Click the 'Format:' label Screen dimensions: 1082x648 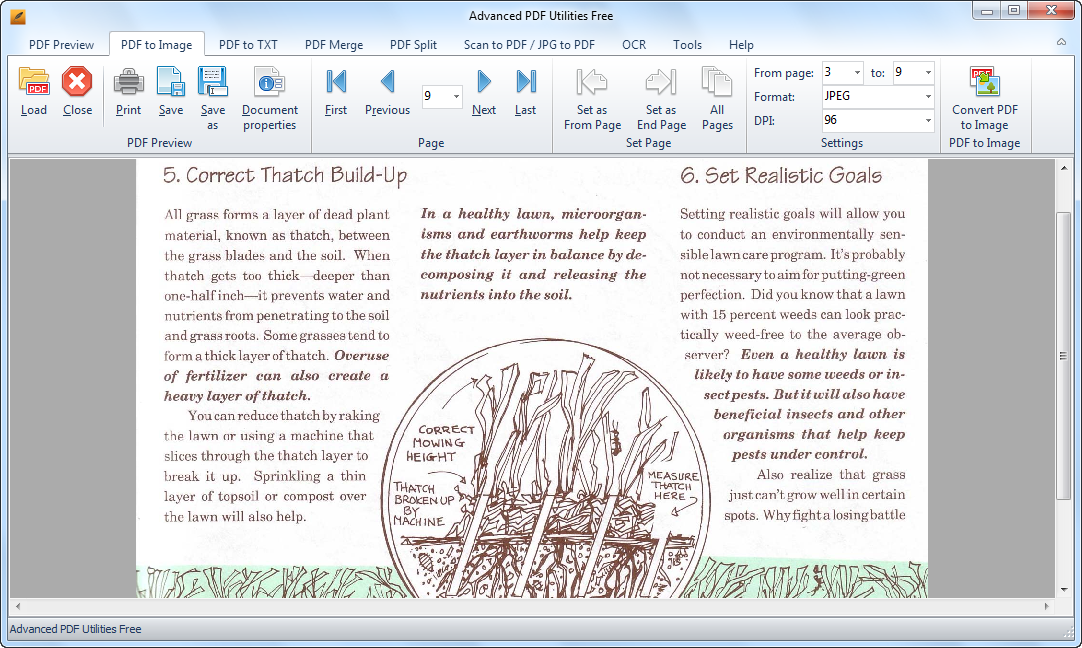[x=774, y=97]
